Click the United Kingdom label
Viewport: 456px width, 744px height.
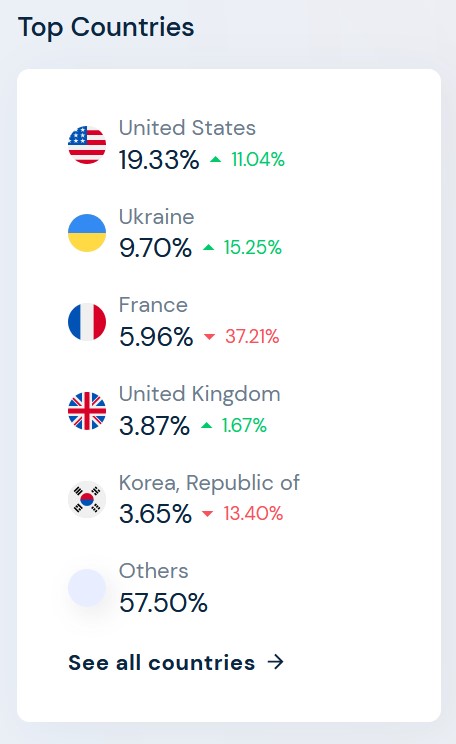[x=199, y=394]
